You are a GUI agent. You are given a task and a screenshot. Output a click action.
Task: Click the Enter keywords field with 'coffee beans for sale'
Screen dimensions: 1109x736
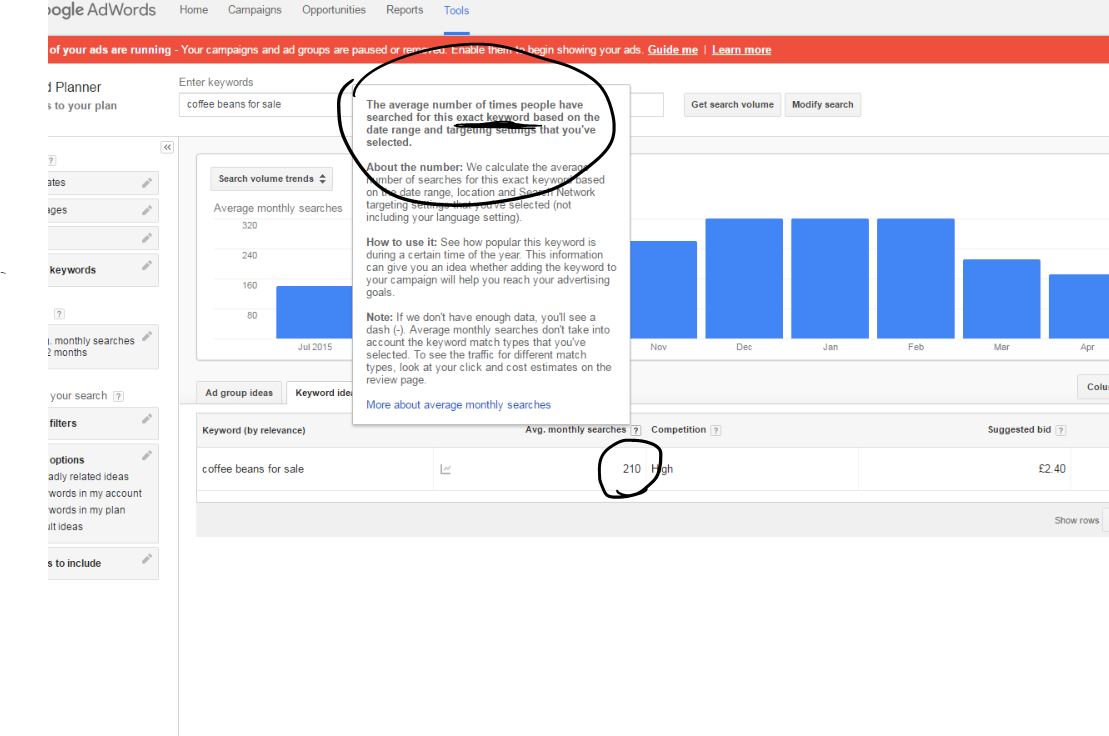click(265, 105)
